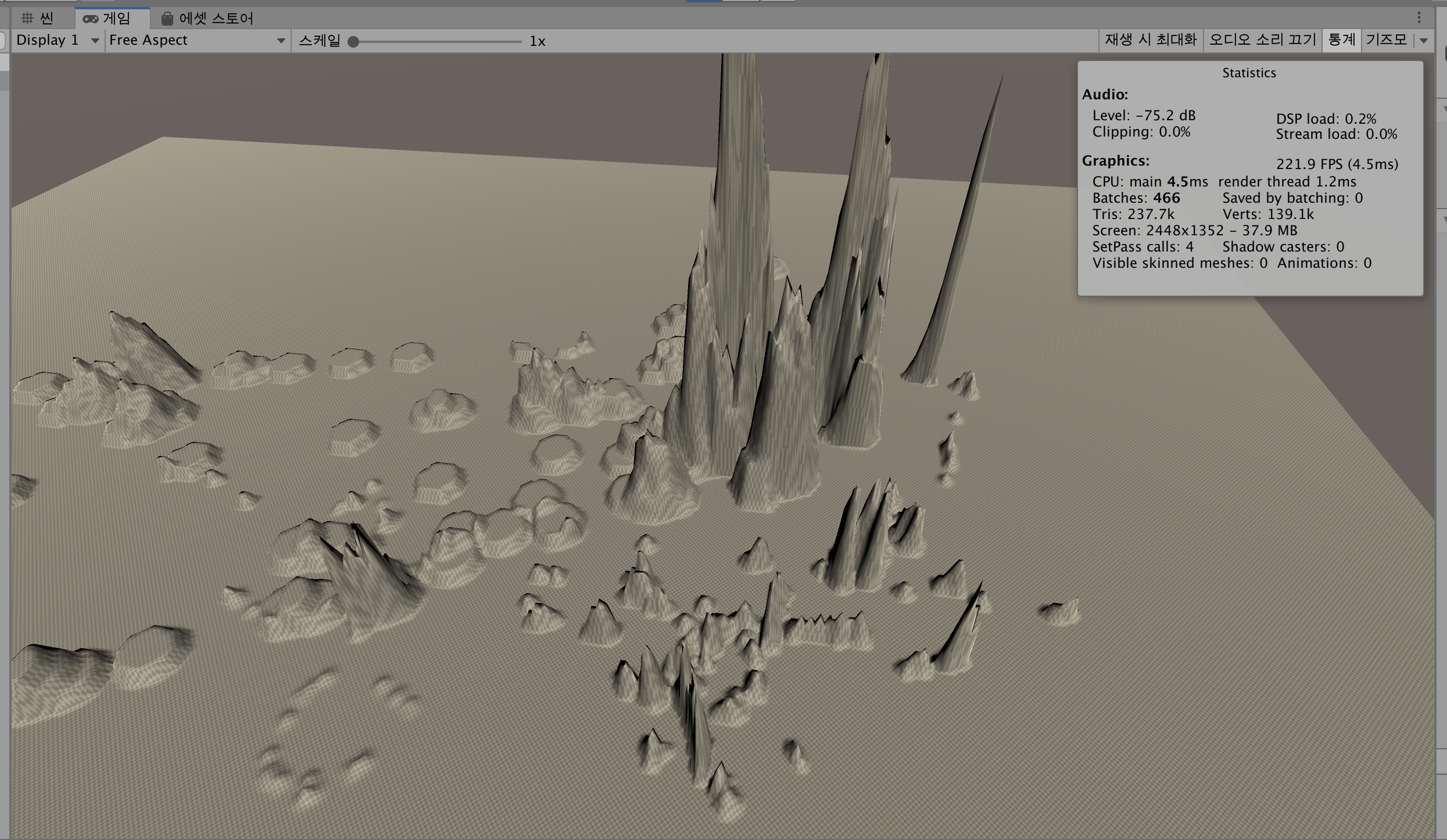This screenshot has width=1447, height=840.
Task: Click the 1x scale value label
Action: click(537, 41)
